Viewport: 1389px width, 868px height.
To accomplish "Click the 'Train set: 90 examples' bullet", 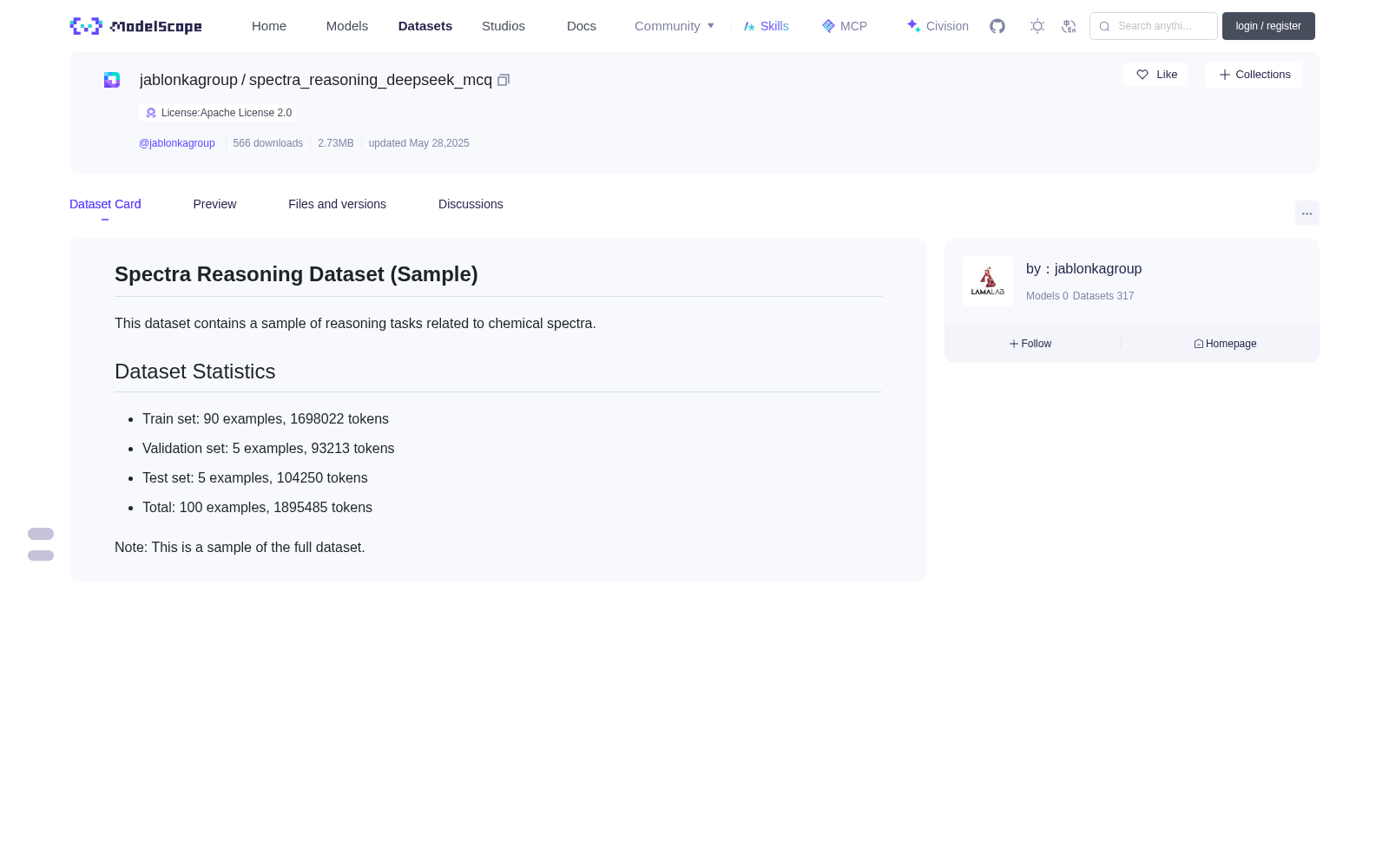I will (x=266, y=419).
